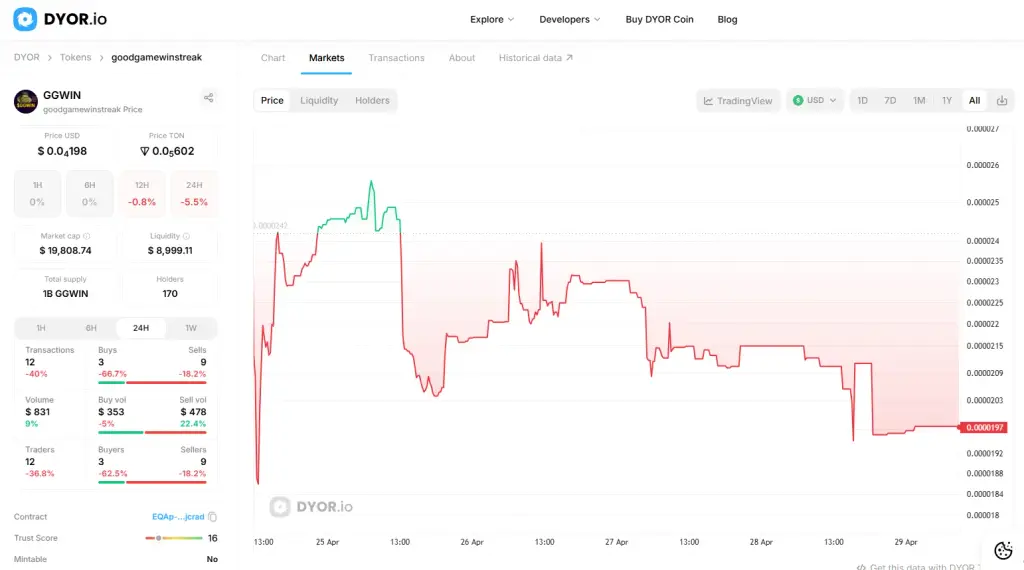This screenshot has width=1024, height=570.
Task: Select the Price chart toggle
Action: coord(272,101)
